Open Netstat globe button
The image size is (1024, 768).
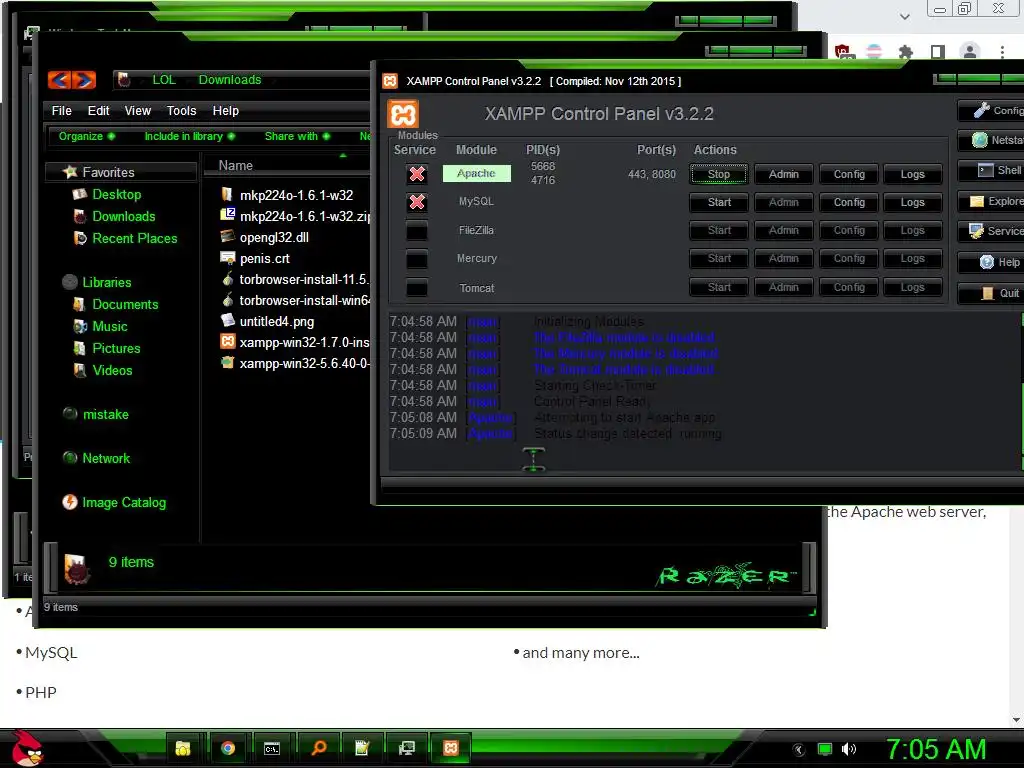point(991,140)
